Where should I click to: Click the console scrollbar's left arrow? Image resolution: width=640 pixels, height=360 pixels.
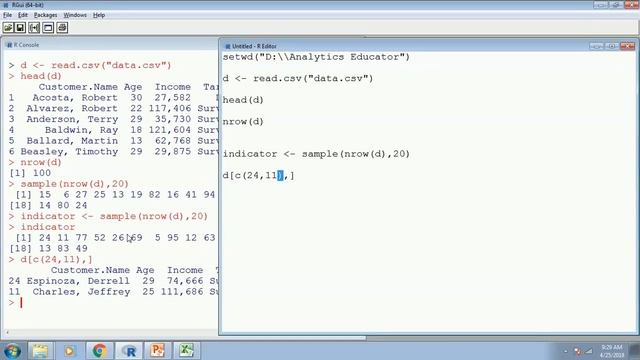(6, 333)
